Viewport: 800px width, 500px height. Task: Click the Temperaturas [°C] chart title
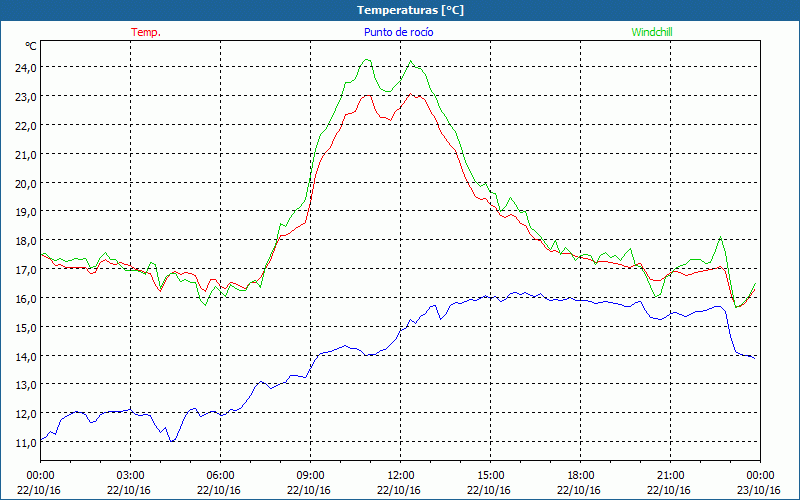(410, 10)
